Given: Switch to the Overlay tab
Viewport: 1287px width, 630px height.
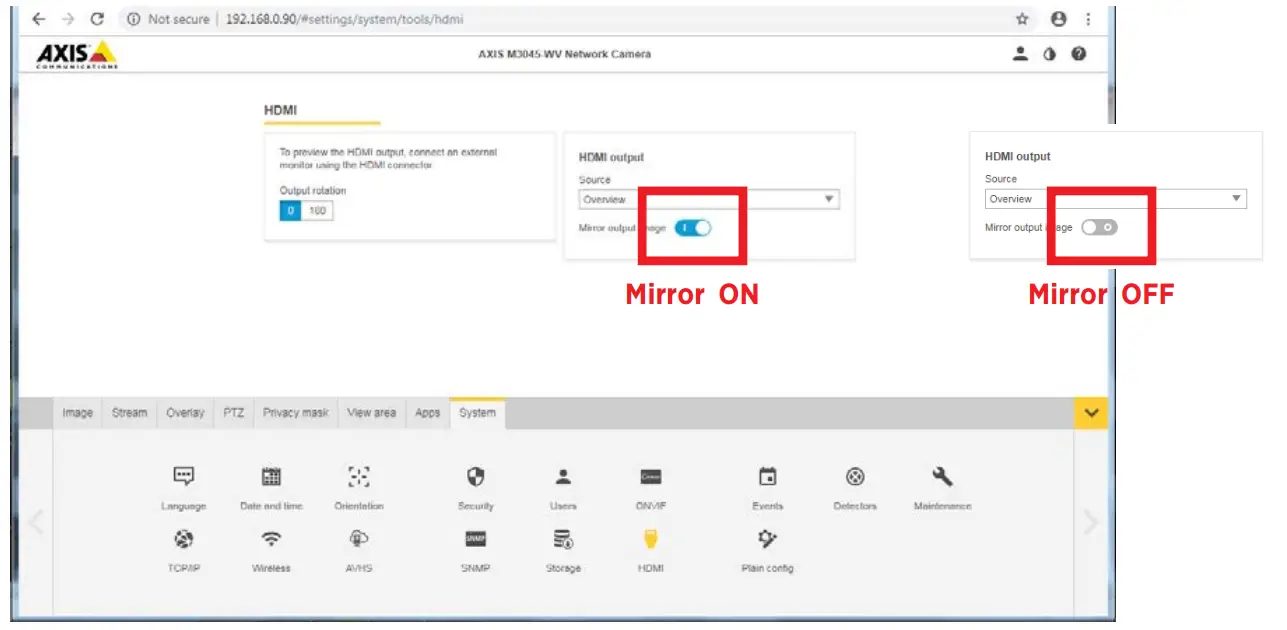Looking at the screenshot, I should pyautogui.click(x=186, y=412).
